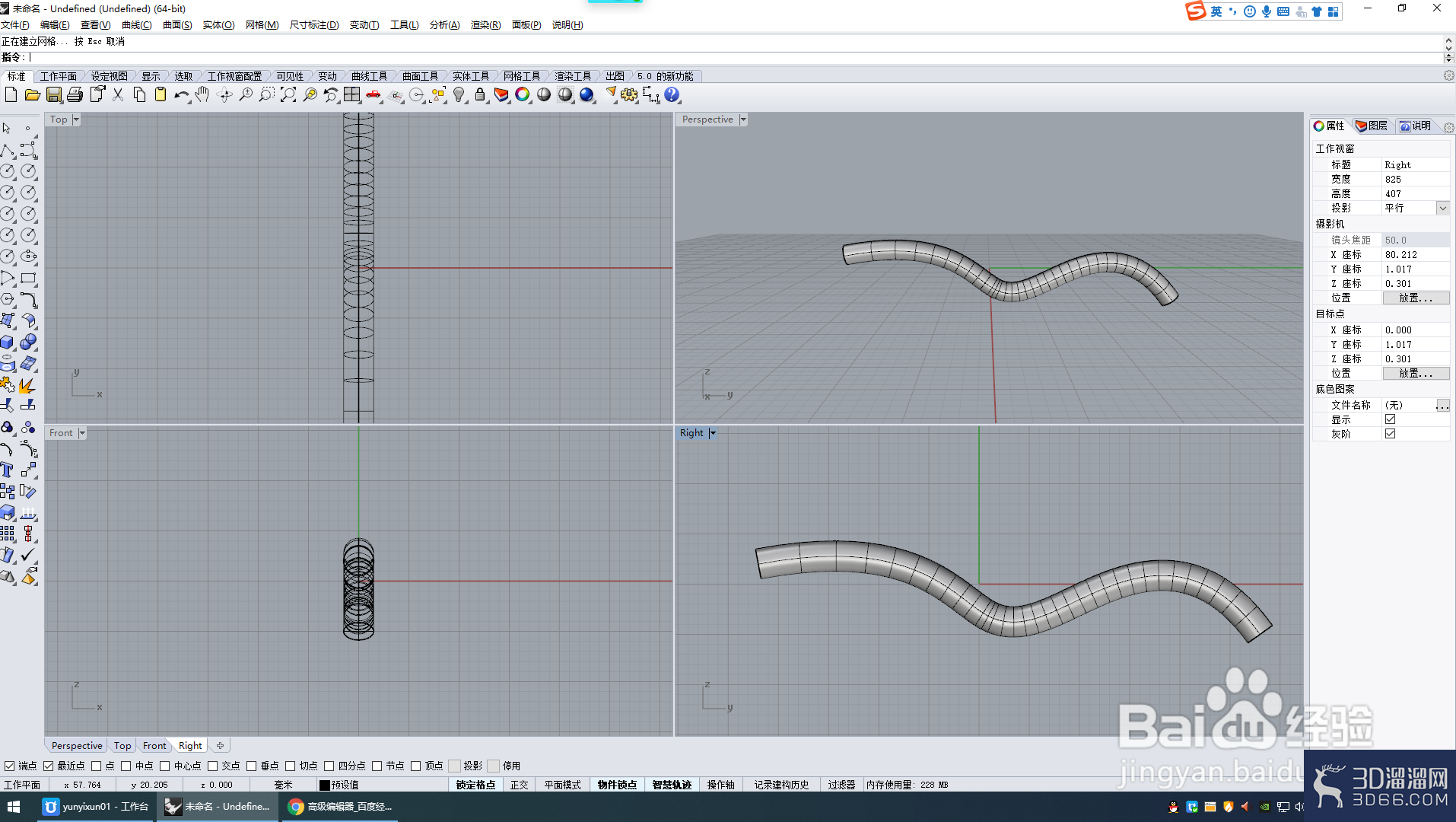The height and width of the screenshot is (822, 1456).
Task: Click the red car icon
Action: coord(374,94)
